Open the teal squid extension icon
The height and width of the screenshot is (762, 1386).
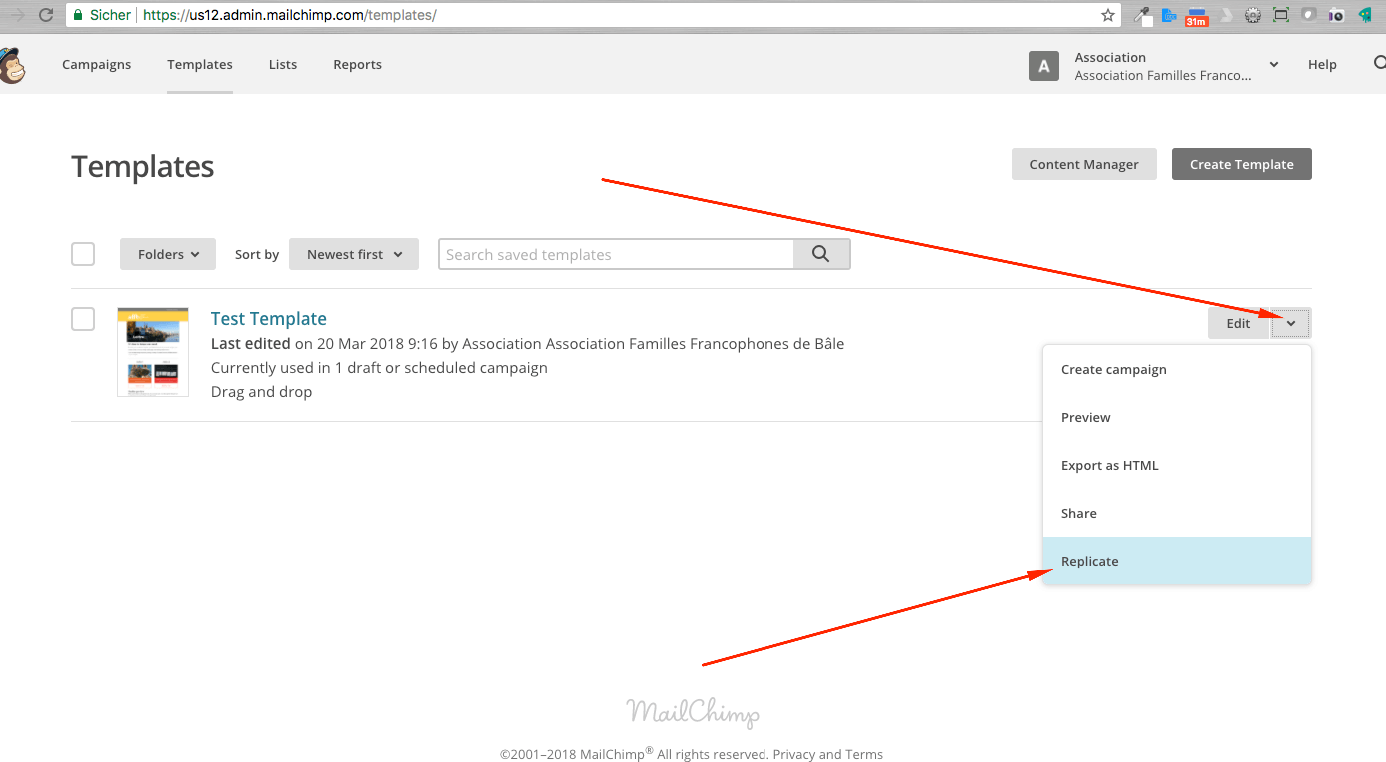1364,15
